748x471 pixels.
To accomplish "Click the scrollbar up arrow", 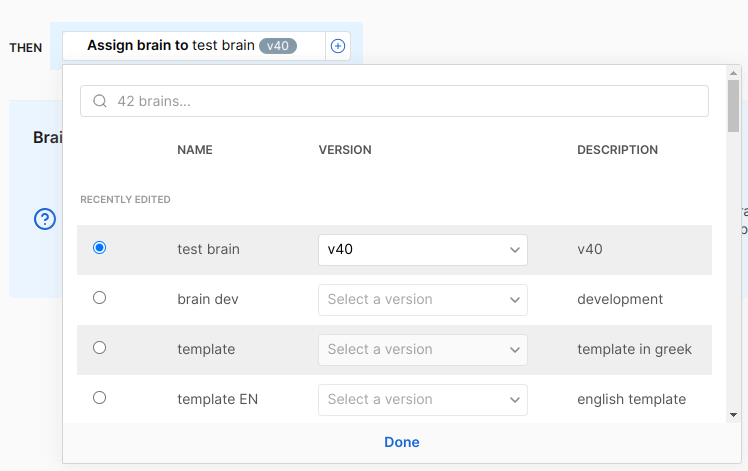I will (x=733, y=73).
